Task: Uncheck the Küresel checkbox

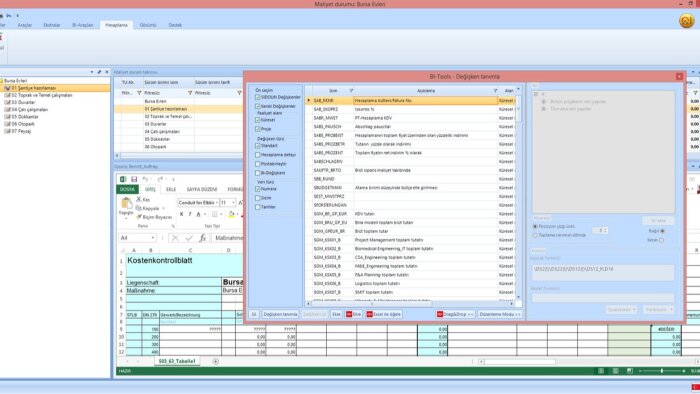Action: [x=258, y=120]
